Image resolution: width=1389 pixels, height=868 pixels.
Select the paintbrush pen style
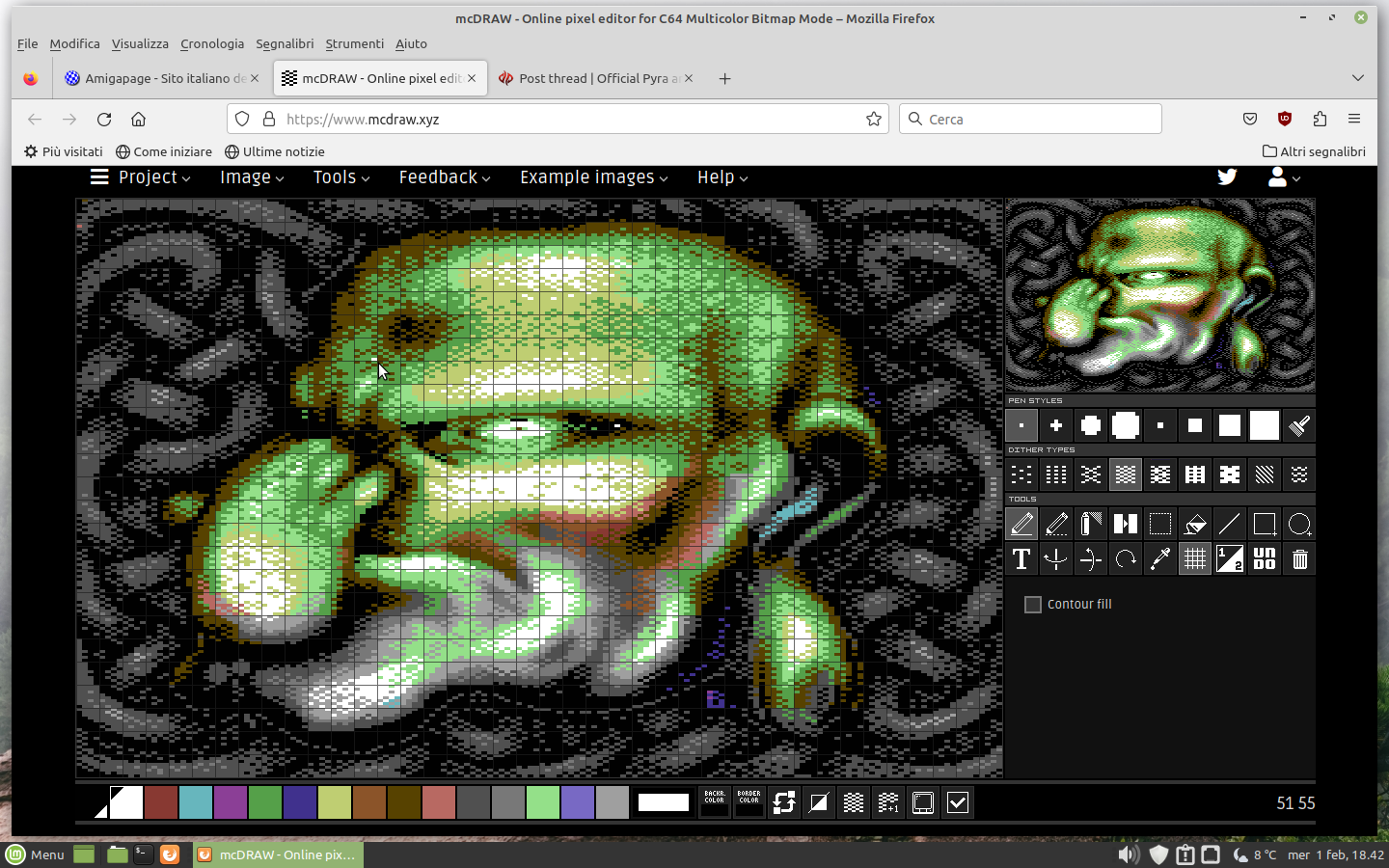(x=1299, y=425)
